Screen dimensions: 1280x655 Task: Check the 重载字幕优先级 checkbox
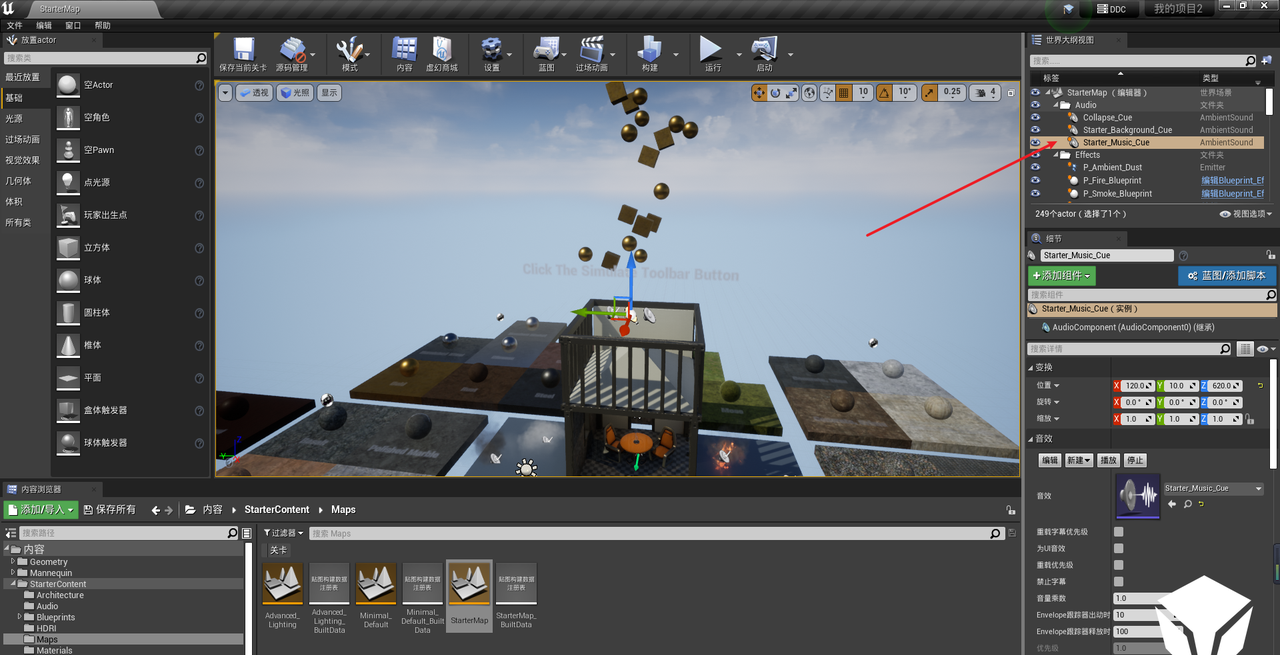[1119, 532]
